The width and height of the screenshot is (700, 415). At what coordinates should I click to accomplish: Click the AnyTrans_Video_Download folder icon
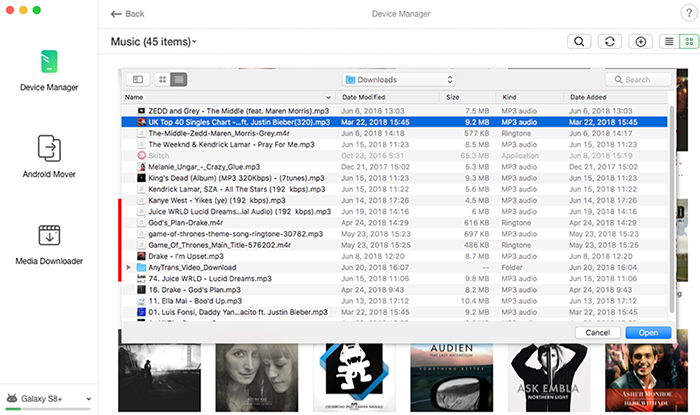pos(141,267)
